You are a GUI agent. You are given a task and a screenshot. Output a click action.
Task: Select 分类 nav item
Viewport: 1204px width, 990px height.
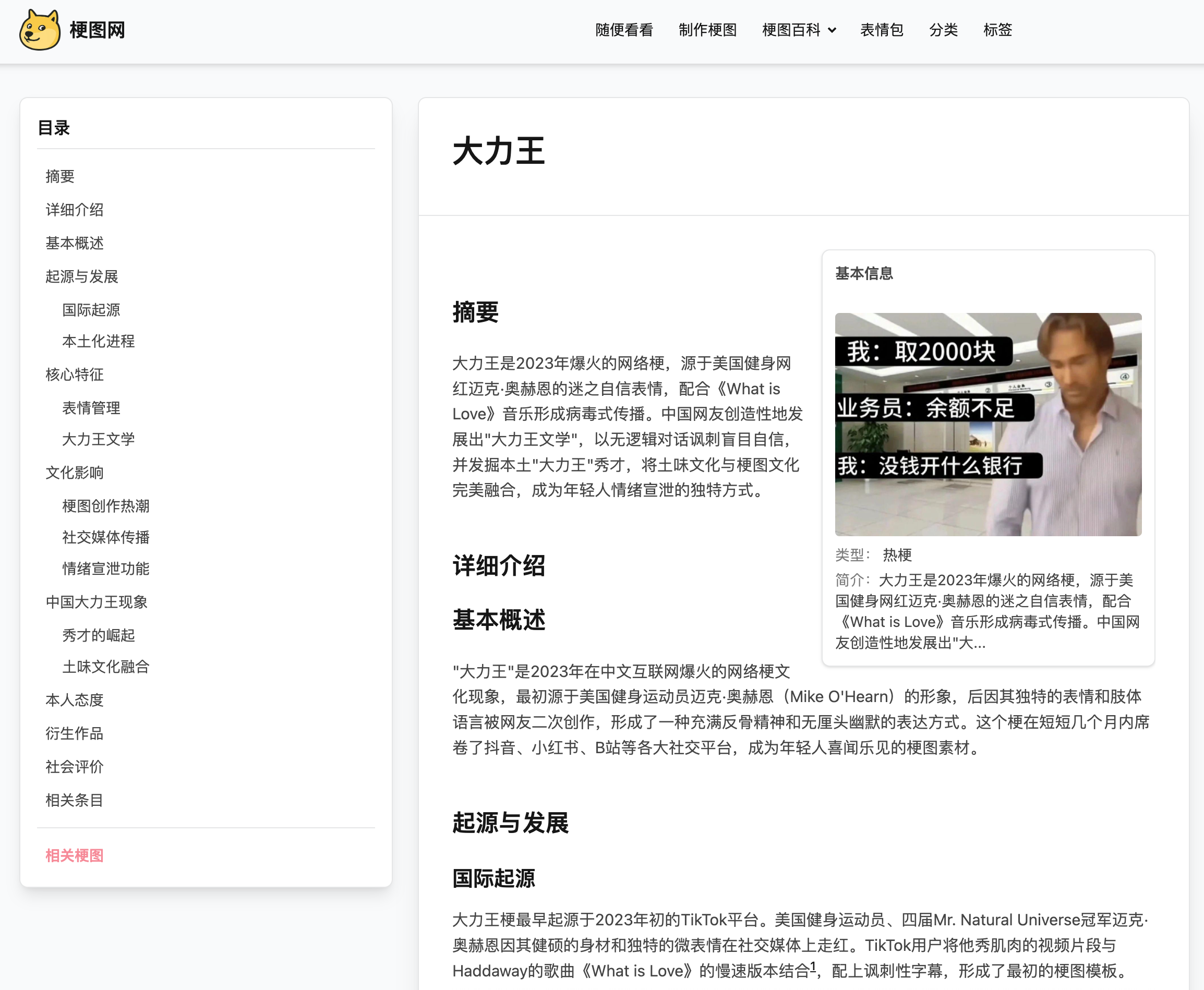click(x=943, y=30)
